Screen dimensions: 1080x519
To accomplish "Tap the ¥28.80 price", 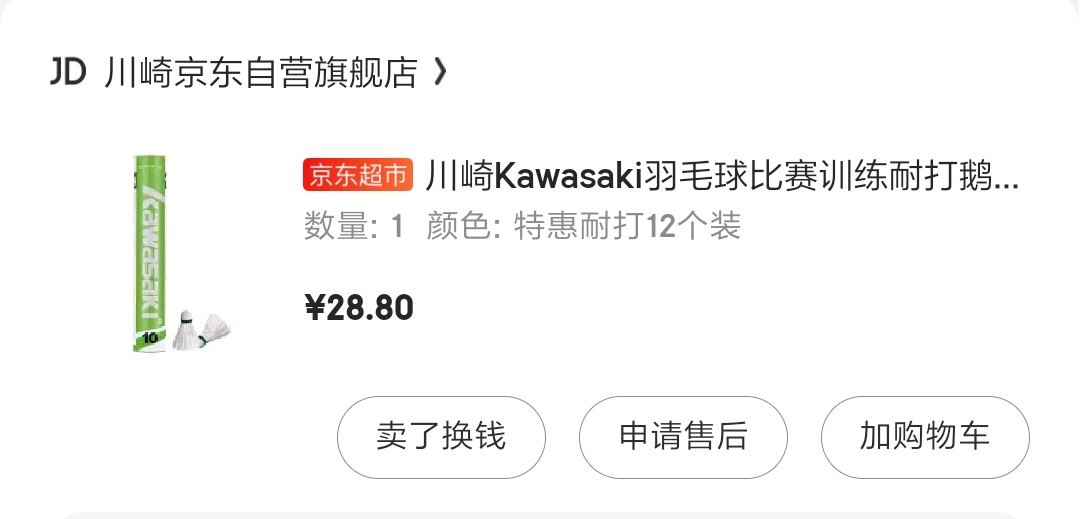I will [359, 308].
